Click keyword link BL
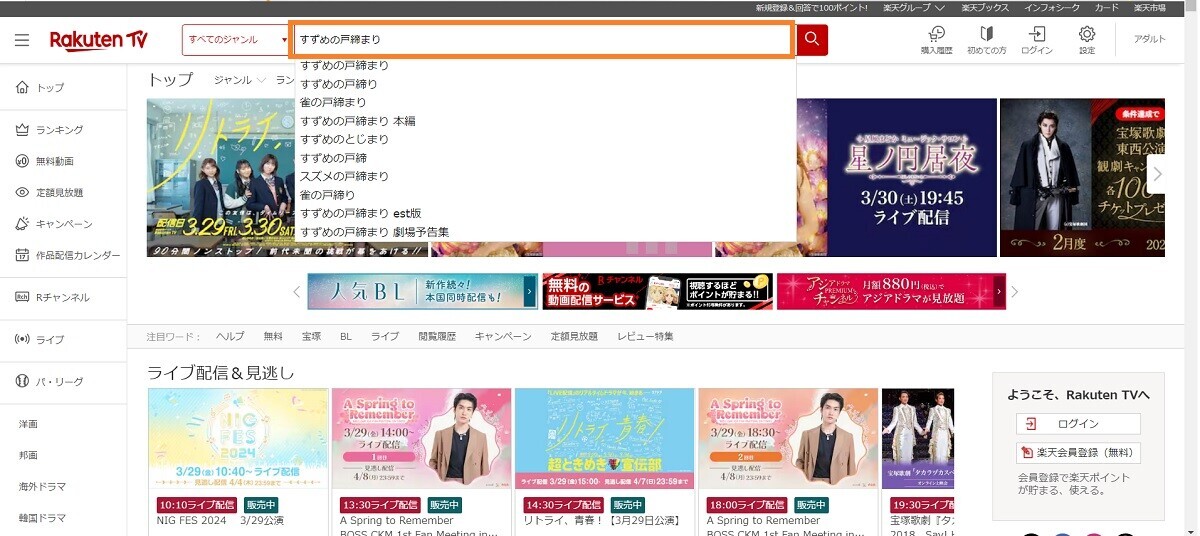The height and width of the screenshot is (536, 1200). click(x=346, y=337)
